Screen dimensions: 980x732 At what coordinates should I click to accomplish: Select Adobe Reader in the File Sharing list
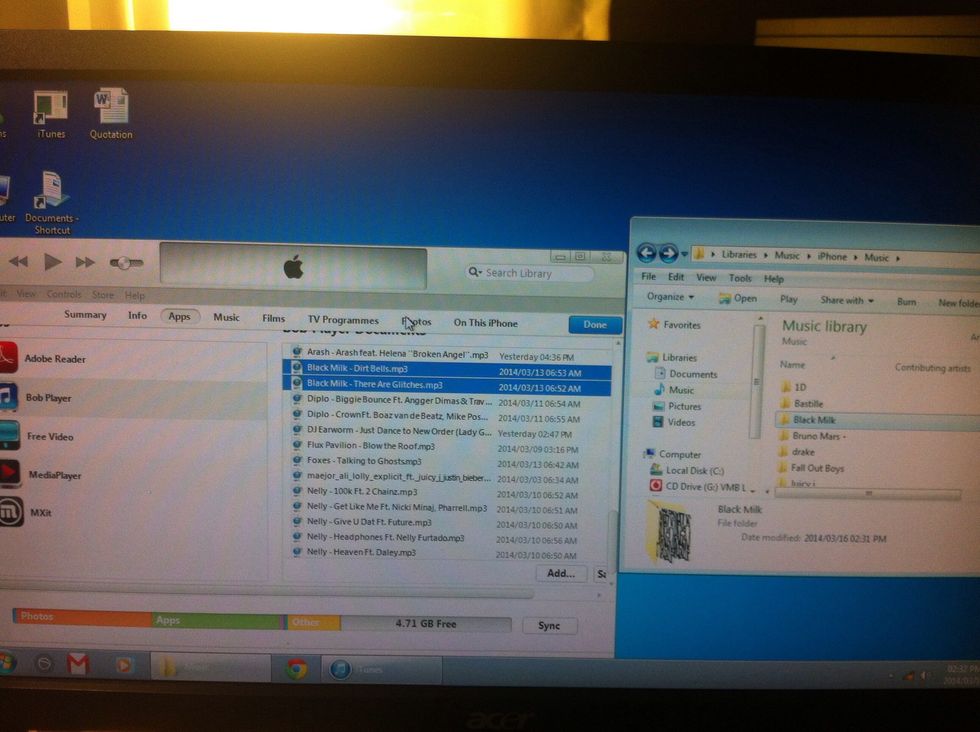point(55,358)
